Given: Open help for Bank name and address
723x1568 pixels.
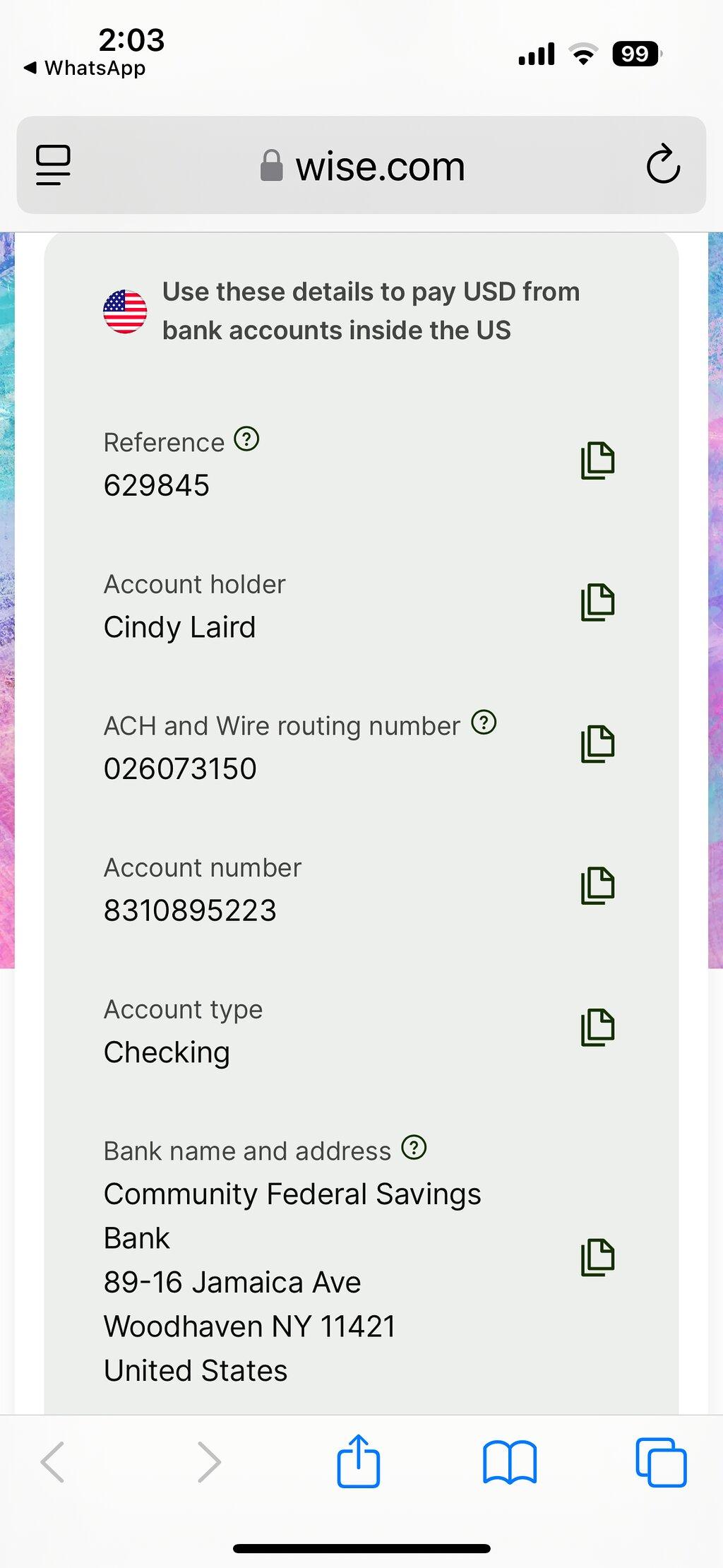Looking at the screenshot, I should [x=414, y=1147].
